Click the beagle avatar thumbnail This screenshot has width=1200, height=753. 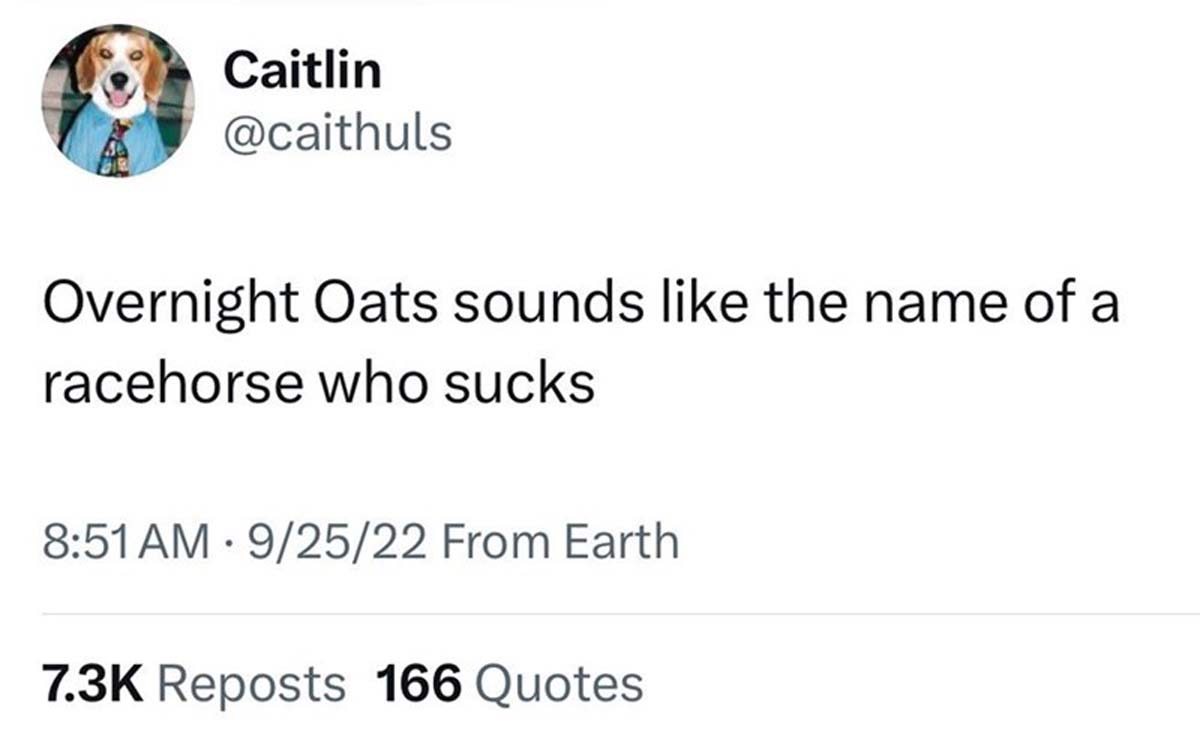120,100
